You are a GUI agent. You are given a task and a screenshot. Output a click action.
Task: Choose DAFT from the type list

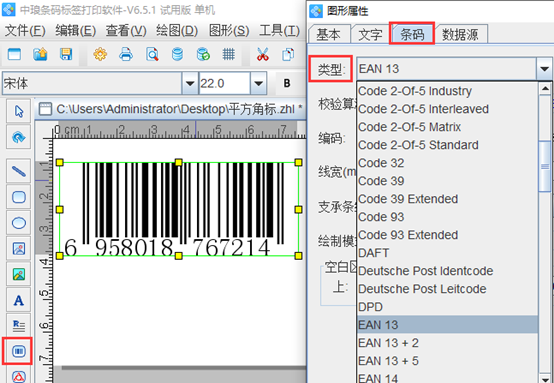pyautogui.click(x=447, y=253)
